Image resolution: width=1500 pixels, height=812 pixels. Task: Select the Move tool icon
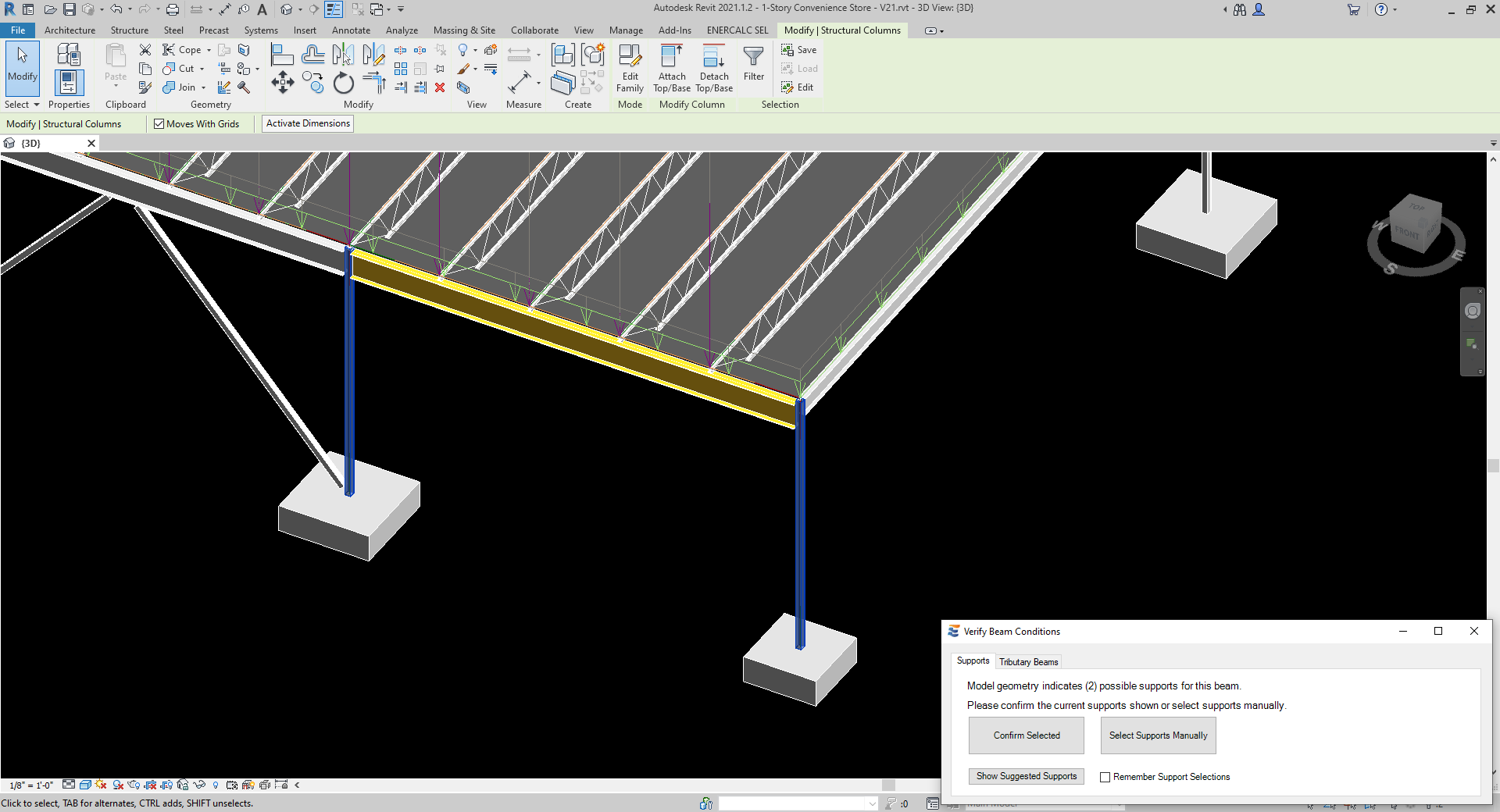(x=282, y=83)
